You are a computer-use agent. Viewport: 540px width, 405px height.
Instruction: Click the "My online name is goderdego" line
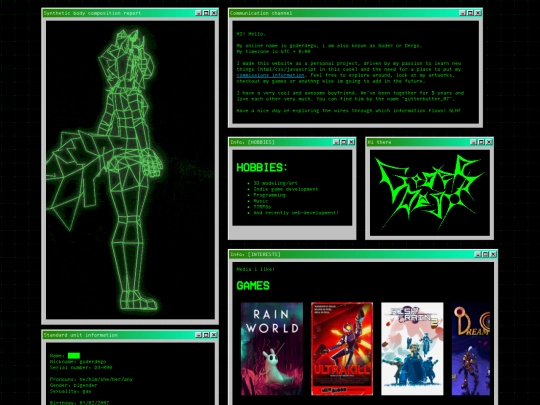pos(330,45)
